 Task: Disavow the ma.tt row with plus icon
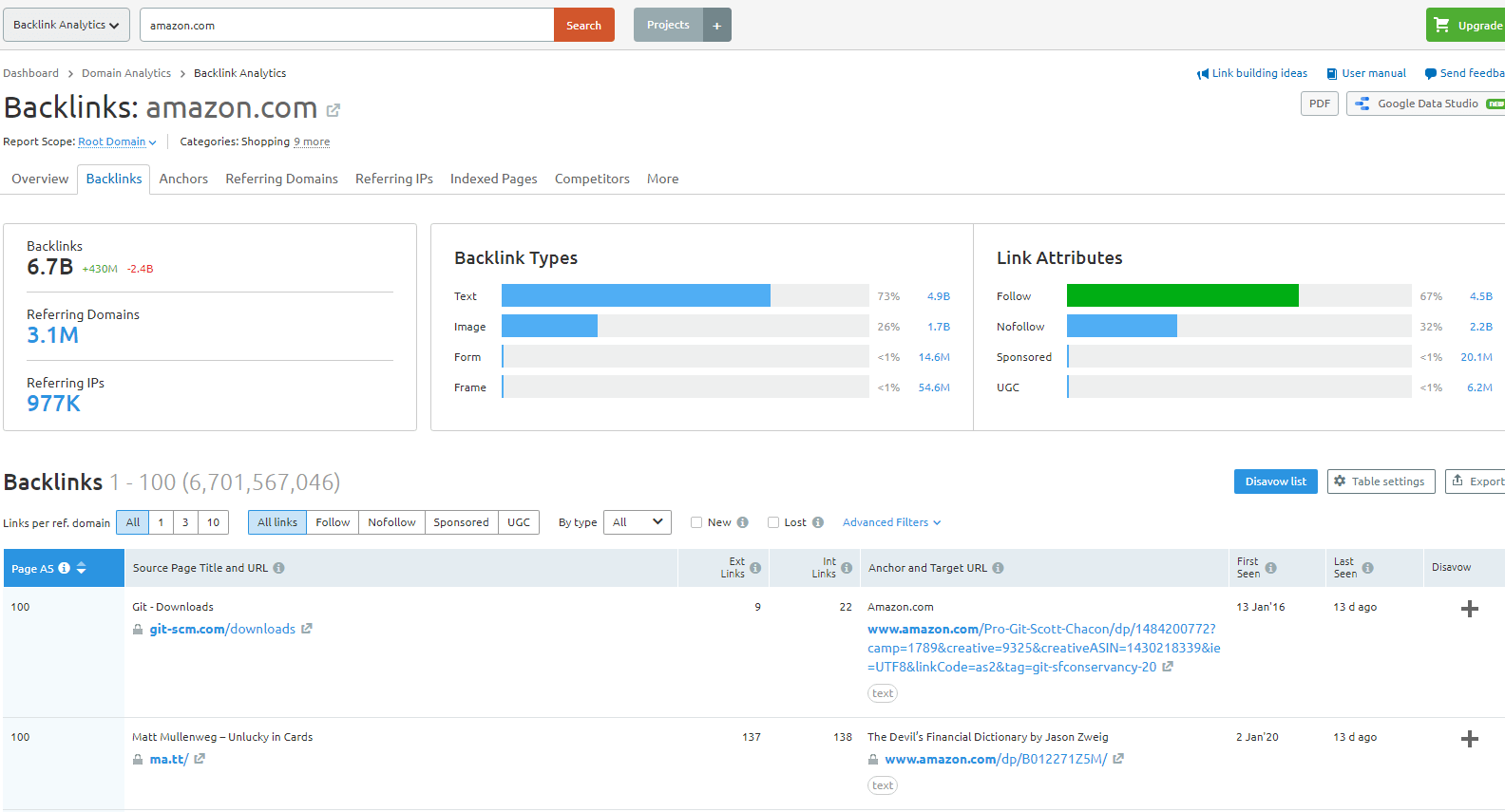[1470, 739]
